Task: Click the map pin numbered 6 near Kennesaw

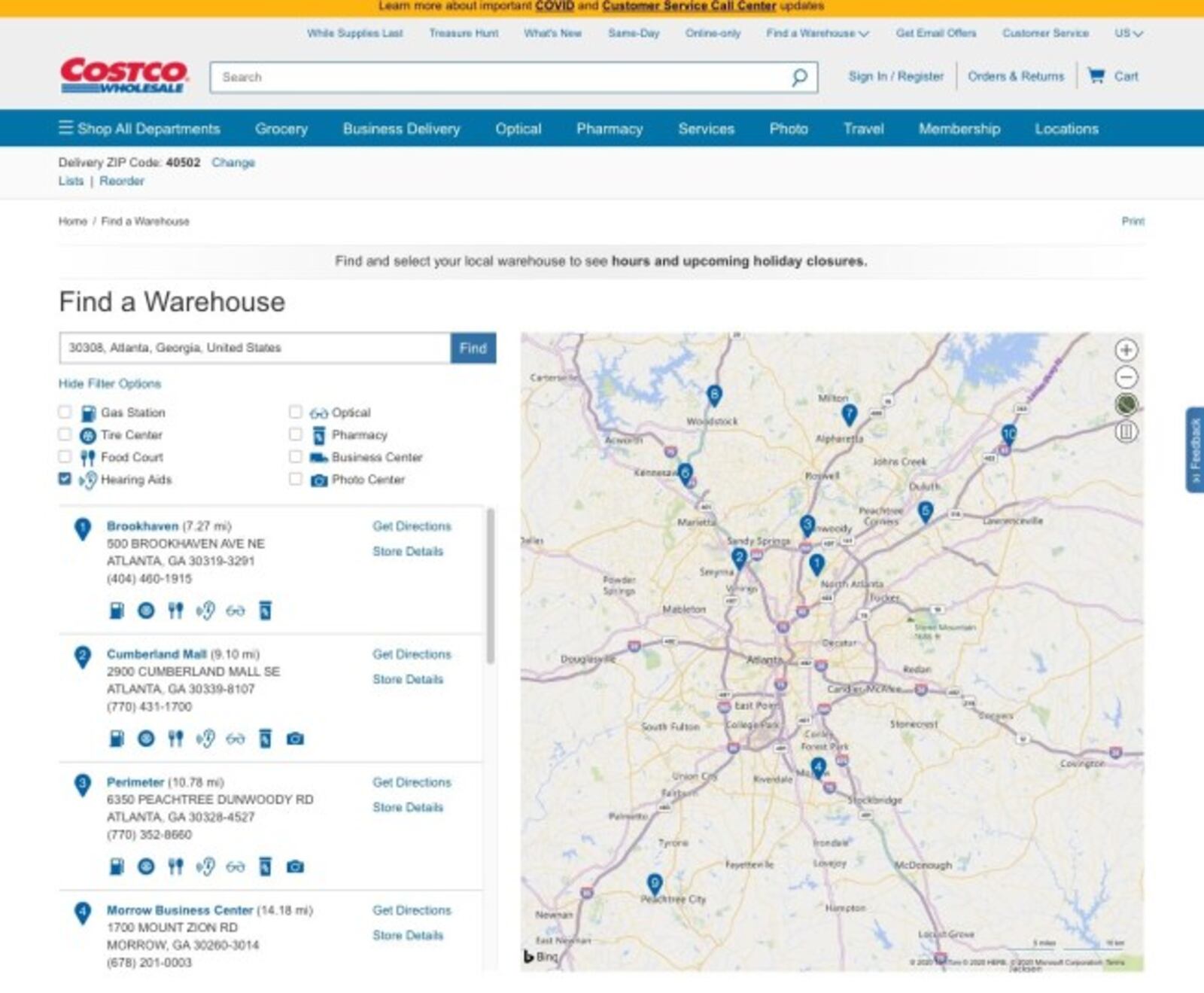Action: [x=685, y=474]
